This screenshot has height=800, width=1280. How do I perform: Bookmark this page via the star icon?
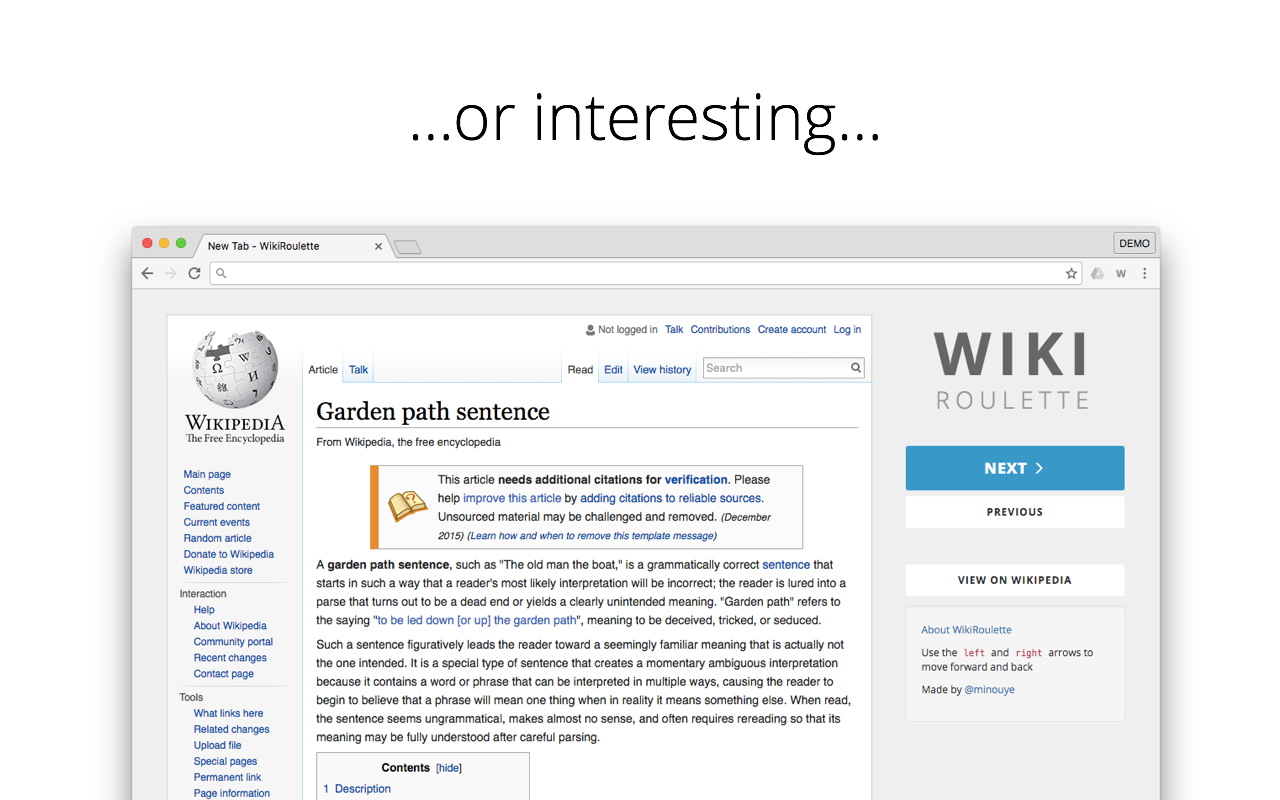(x=1071, y=273)
